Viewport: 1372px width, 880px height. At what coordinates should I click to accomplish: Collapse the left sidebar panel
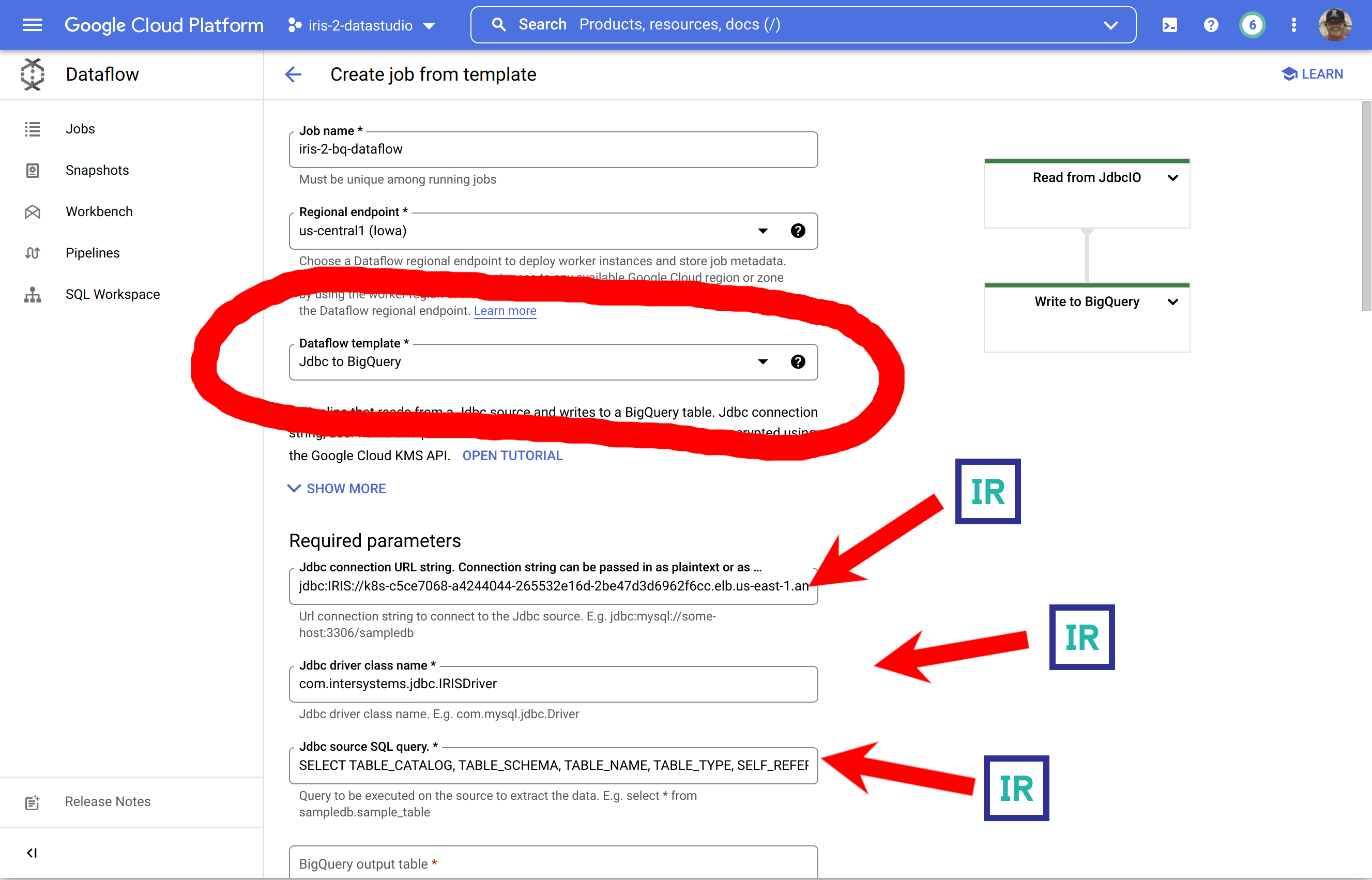[x=32, y=853]
